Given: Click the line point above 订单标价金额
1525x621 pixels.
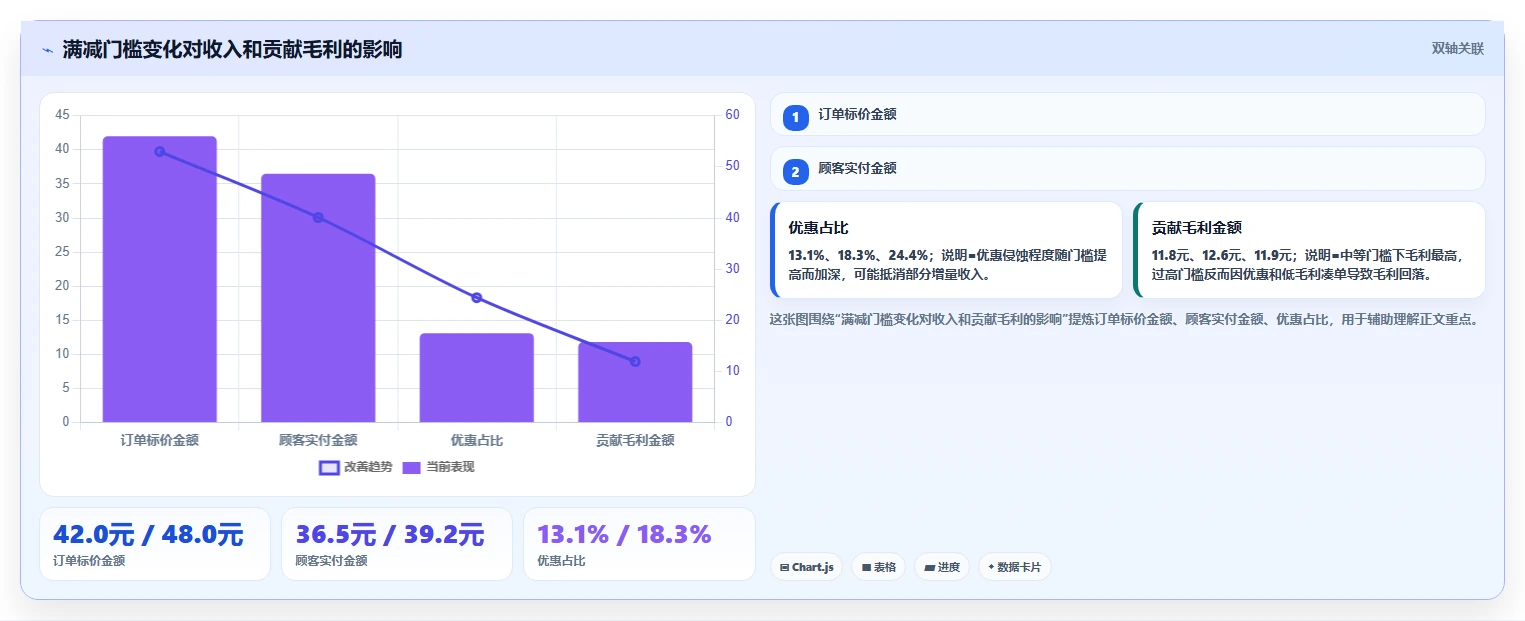Looking at the screenshot, I should (160, 151).
